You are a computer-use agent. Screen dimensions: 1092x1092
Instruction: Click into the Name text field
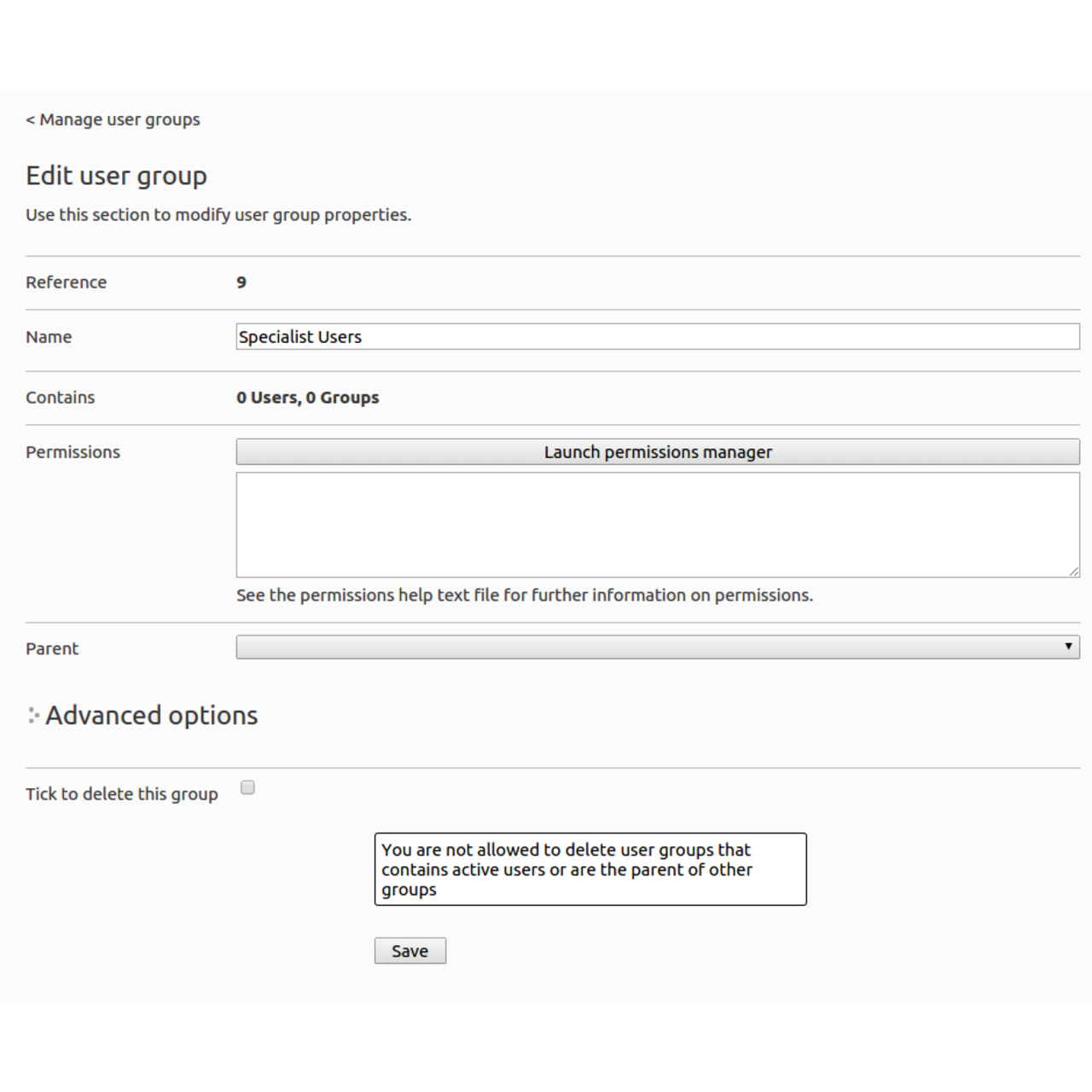657,337
